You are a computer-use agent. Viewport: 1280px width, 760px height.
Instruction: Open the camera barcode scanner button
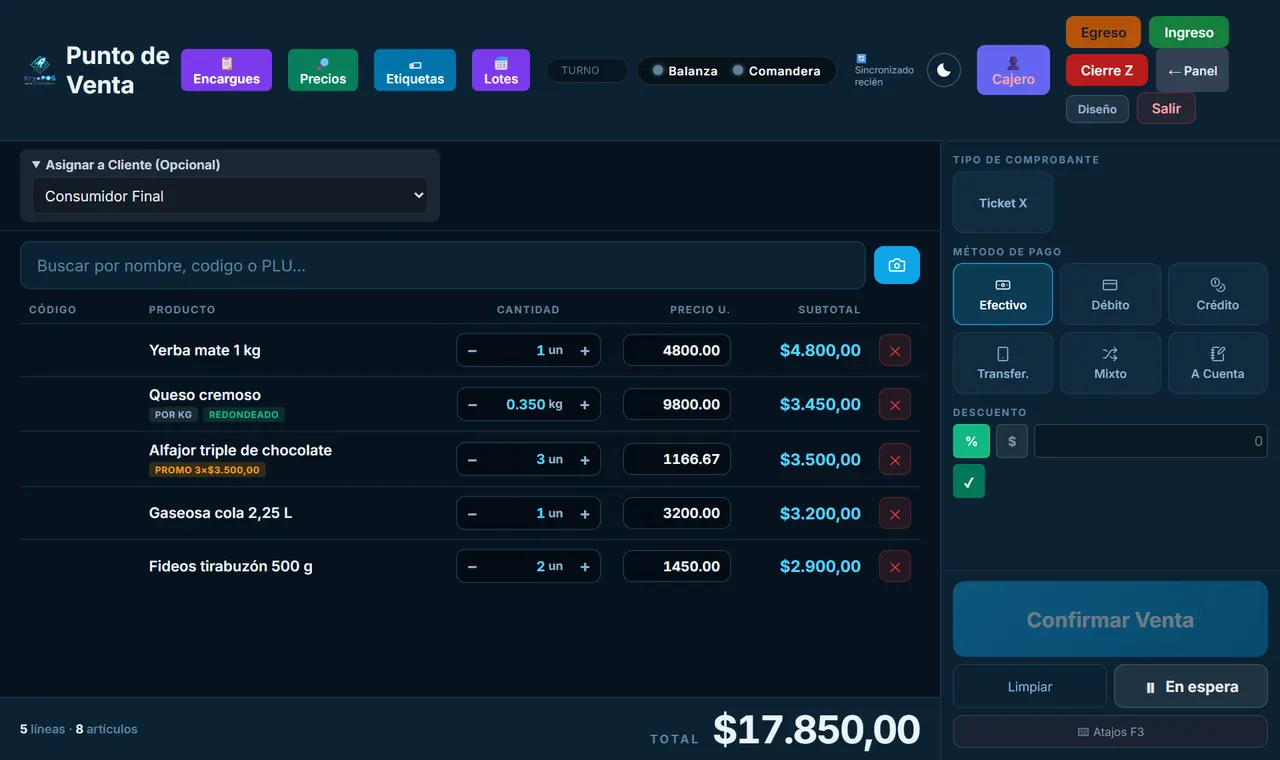[x=897, y=265]
